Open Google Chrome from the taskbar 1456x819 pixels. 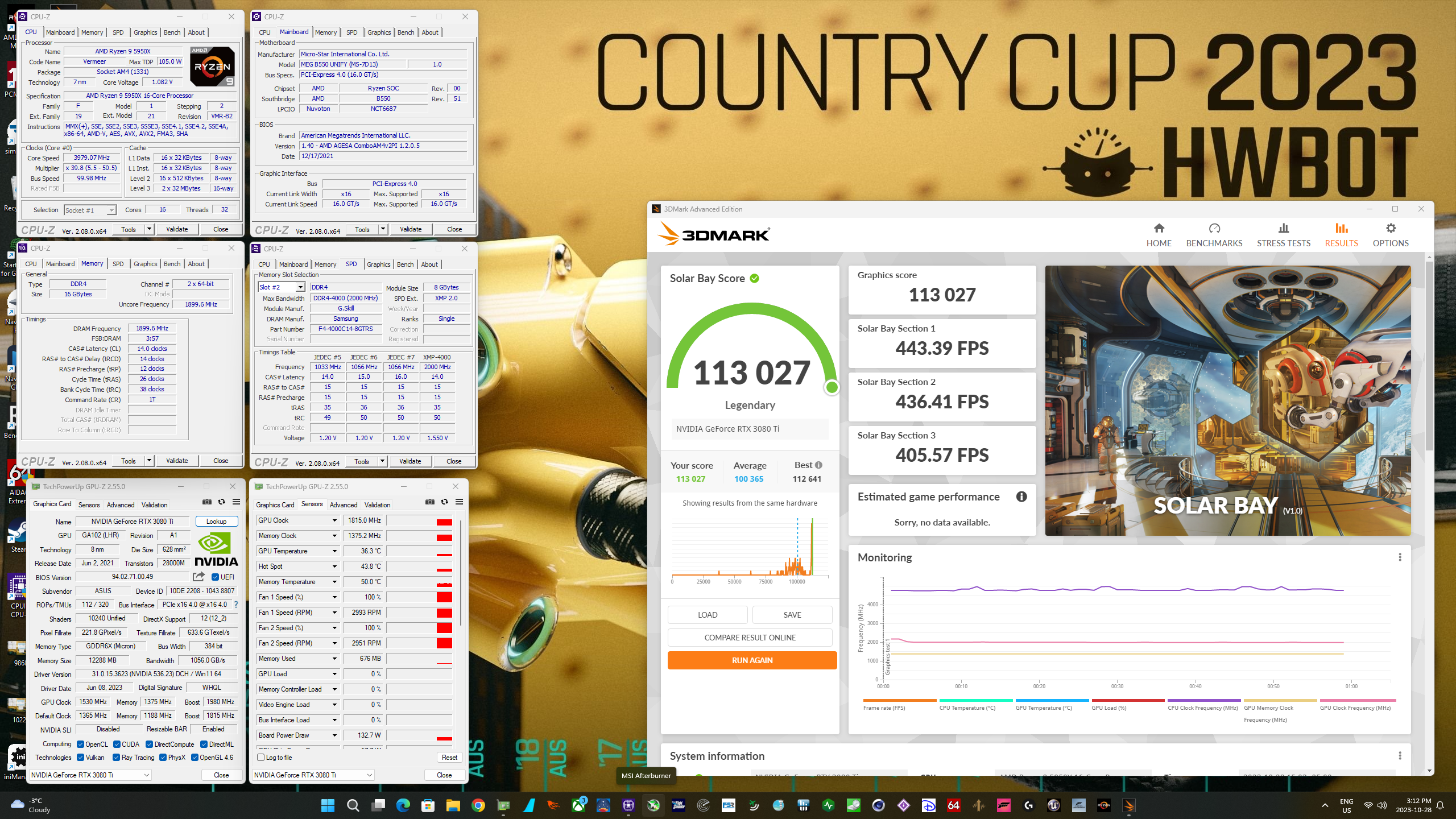(x=478, y=805)
